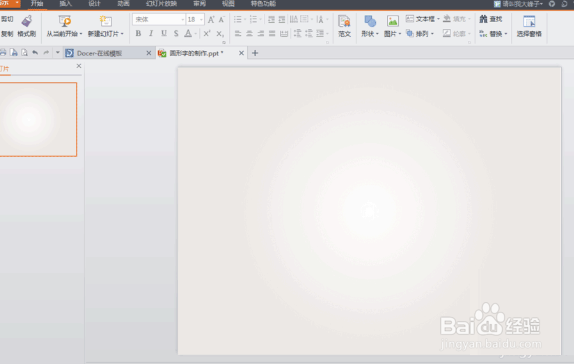Open the fill color (填充) control

(456, 19)
